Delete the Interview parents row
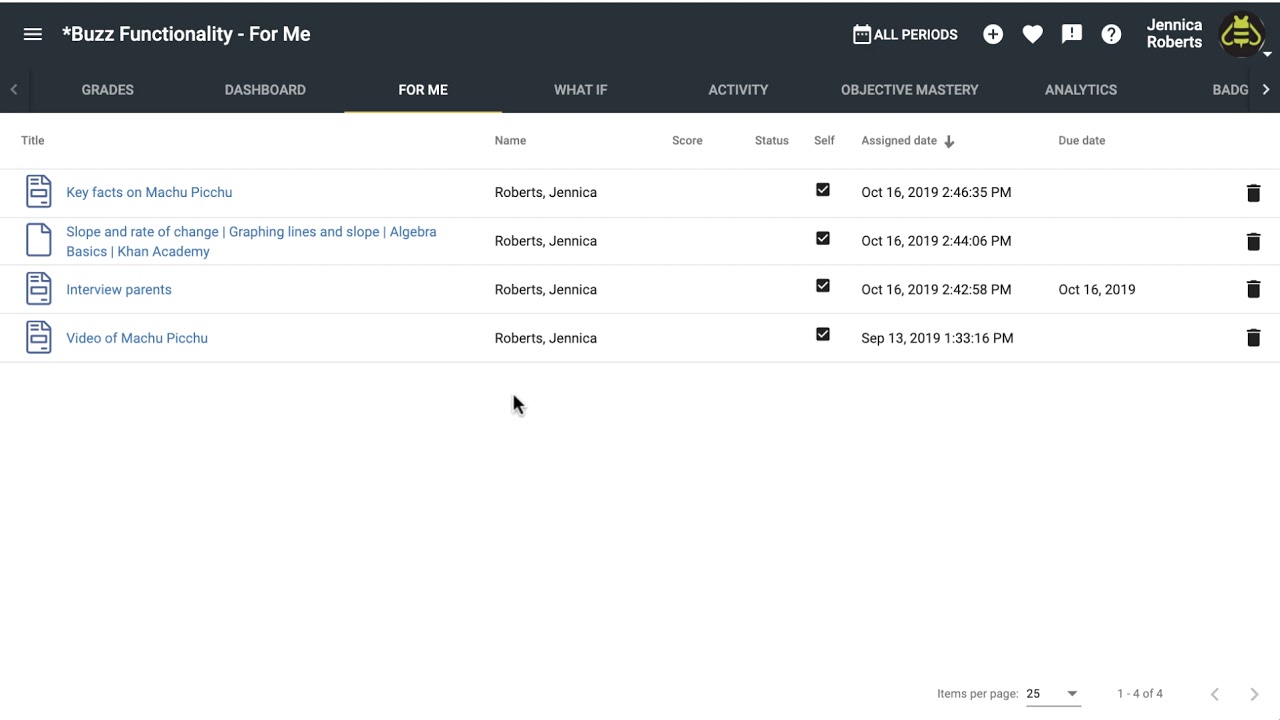1280x720 pixels. [1253, 289]
